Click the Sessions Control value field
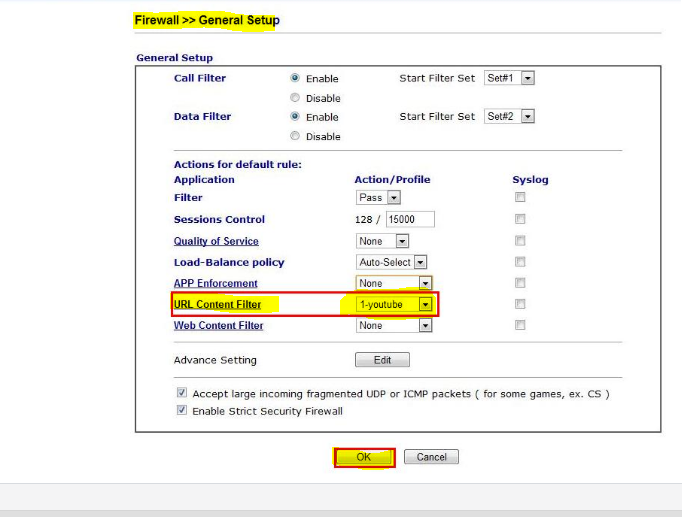This screenshot has height=517, width=682. tap(410, 220)
